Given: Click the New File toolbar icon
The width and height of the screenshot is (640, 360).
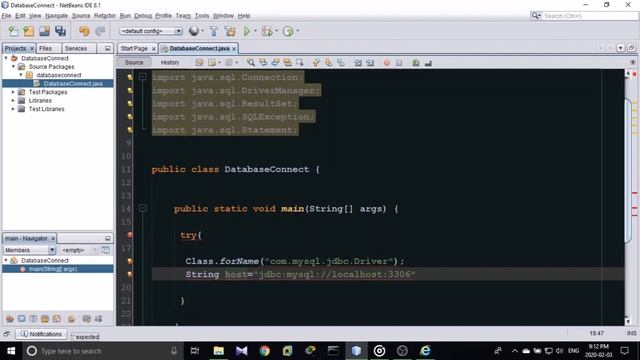Looking at the screenshot, I should 13,31.
